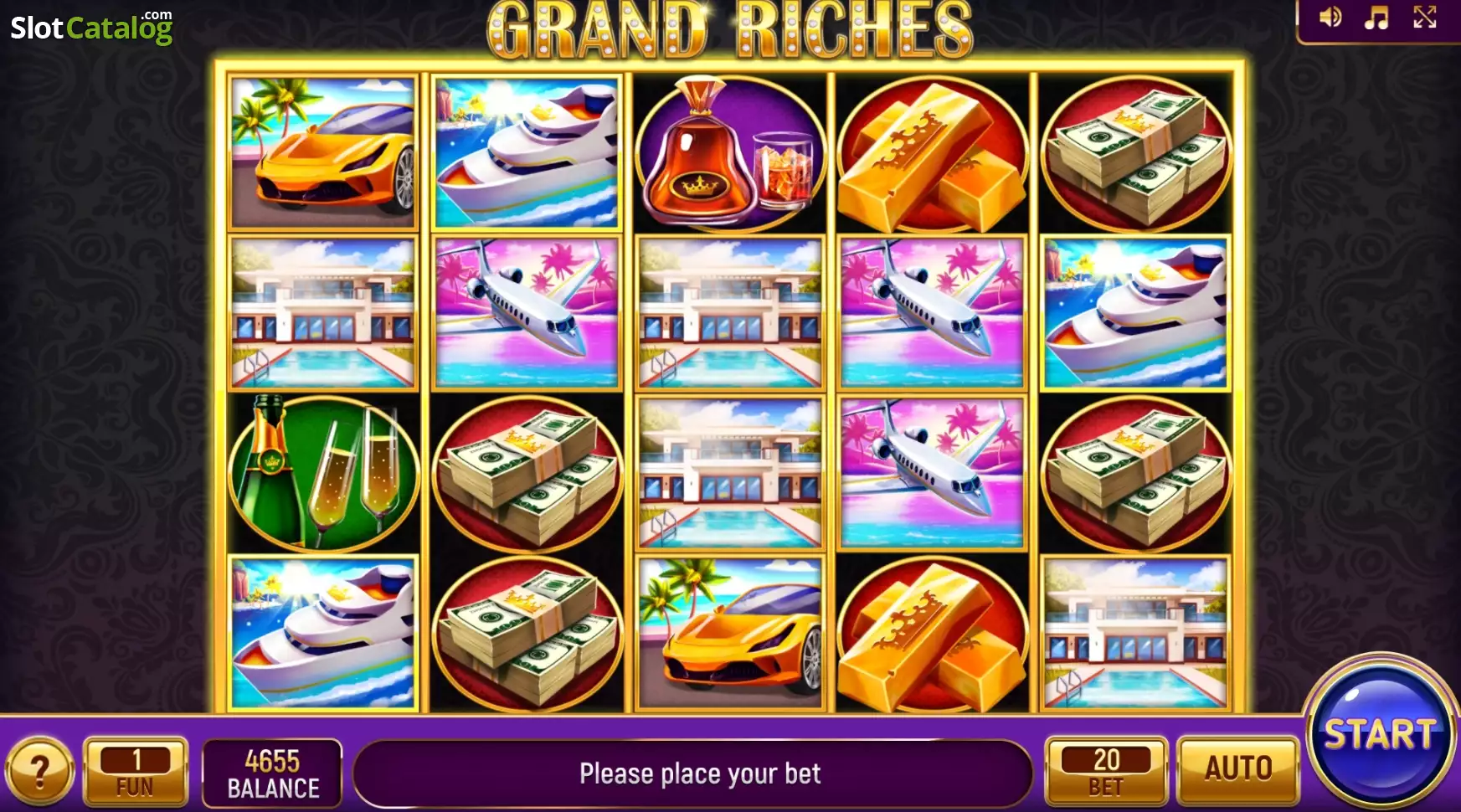Viewport: 1461px width, 812px height.
Task: Click the cognac bottle and glass symbol
Action: tap(730, 153)
